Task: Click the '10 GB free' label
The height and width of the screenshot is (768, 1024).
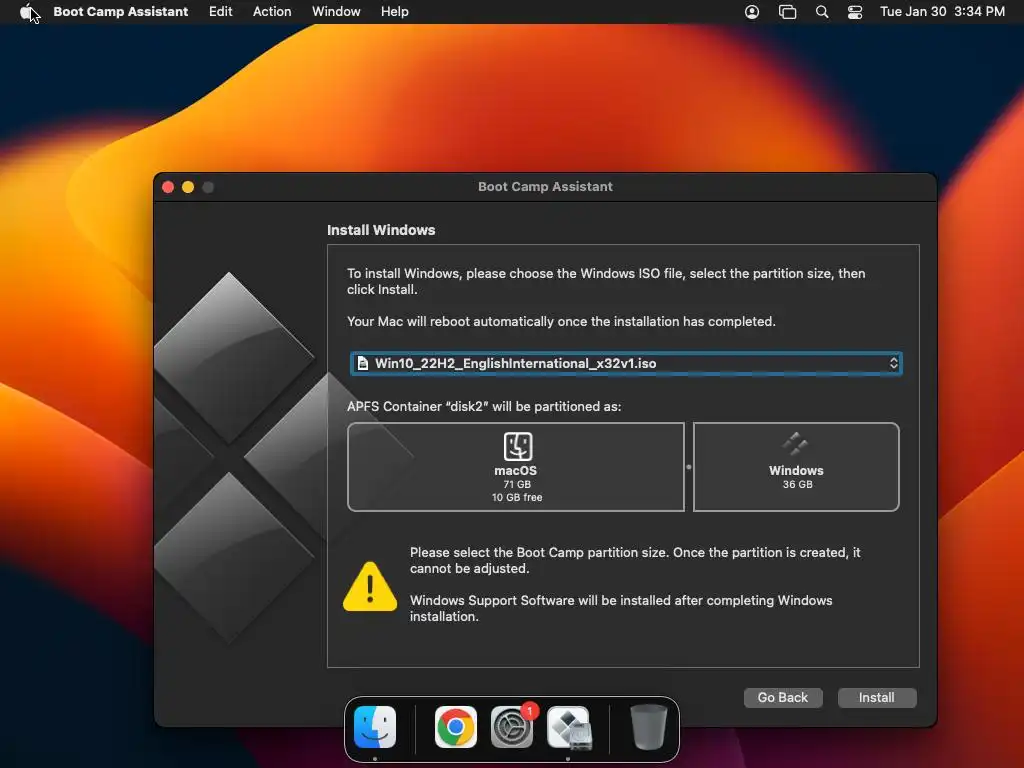Action: [x=517, y=497]
